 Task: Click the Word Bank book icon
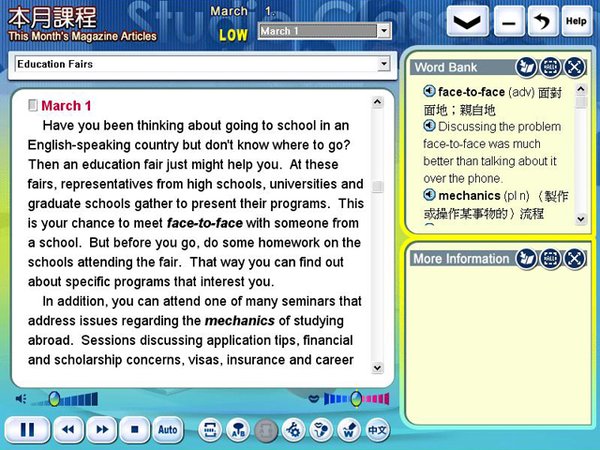[x=527, y=67]
